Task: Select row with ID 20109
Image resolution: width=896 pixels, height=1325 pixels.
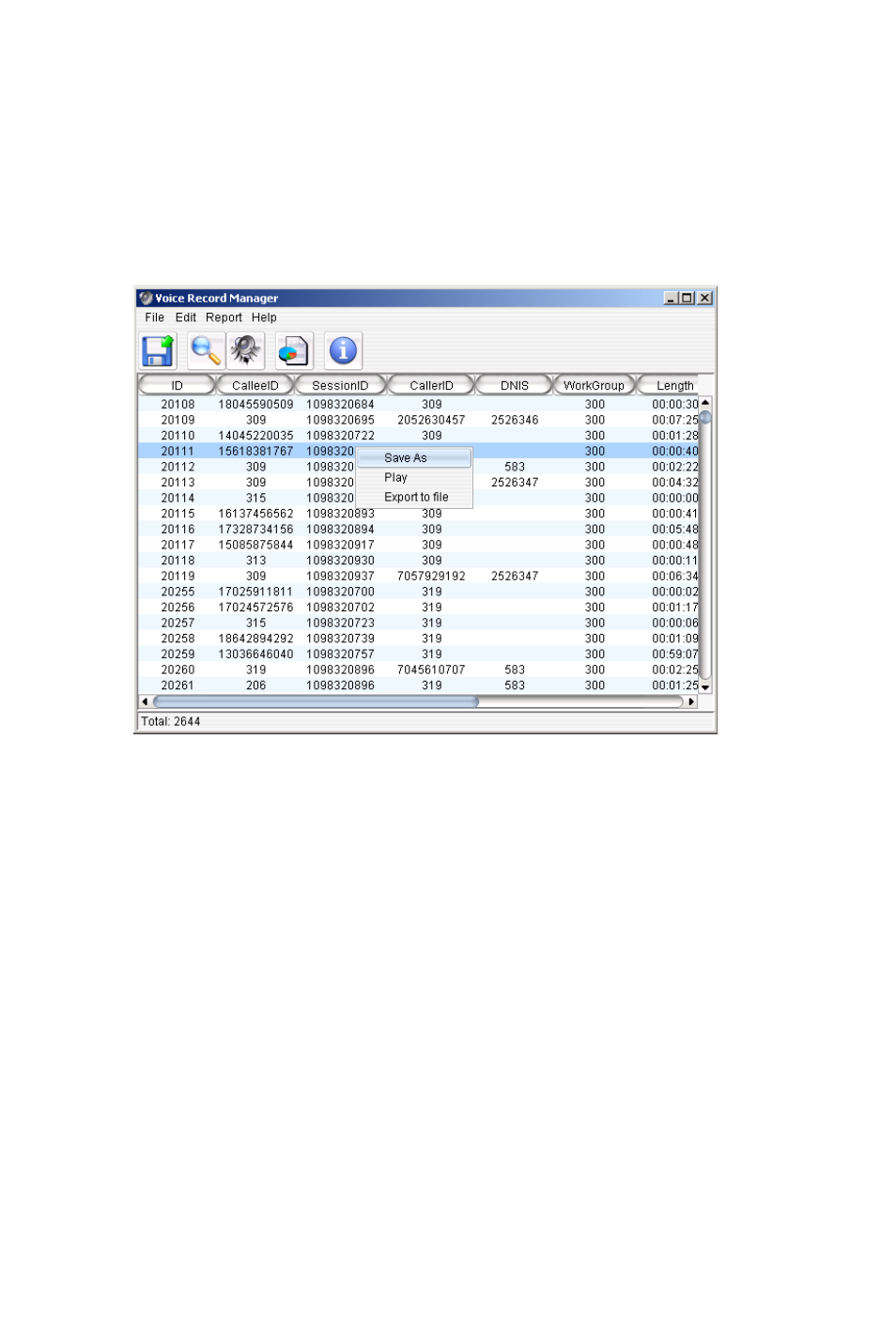Action: pos(419,421)
